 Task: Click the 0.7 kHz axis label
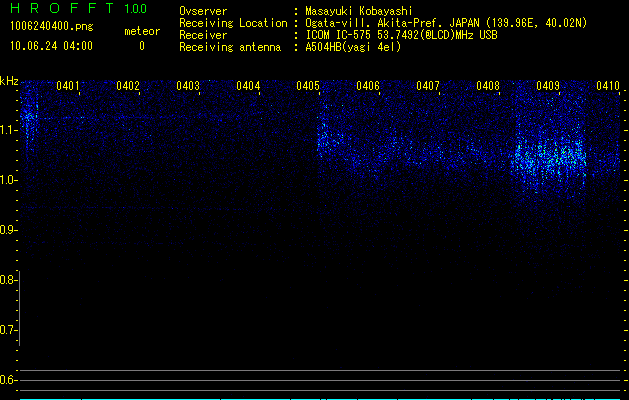point(7,330)
